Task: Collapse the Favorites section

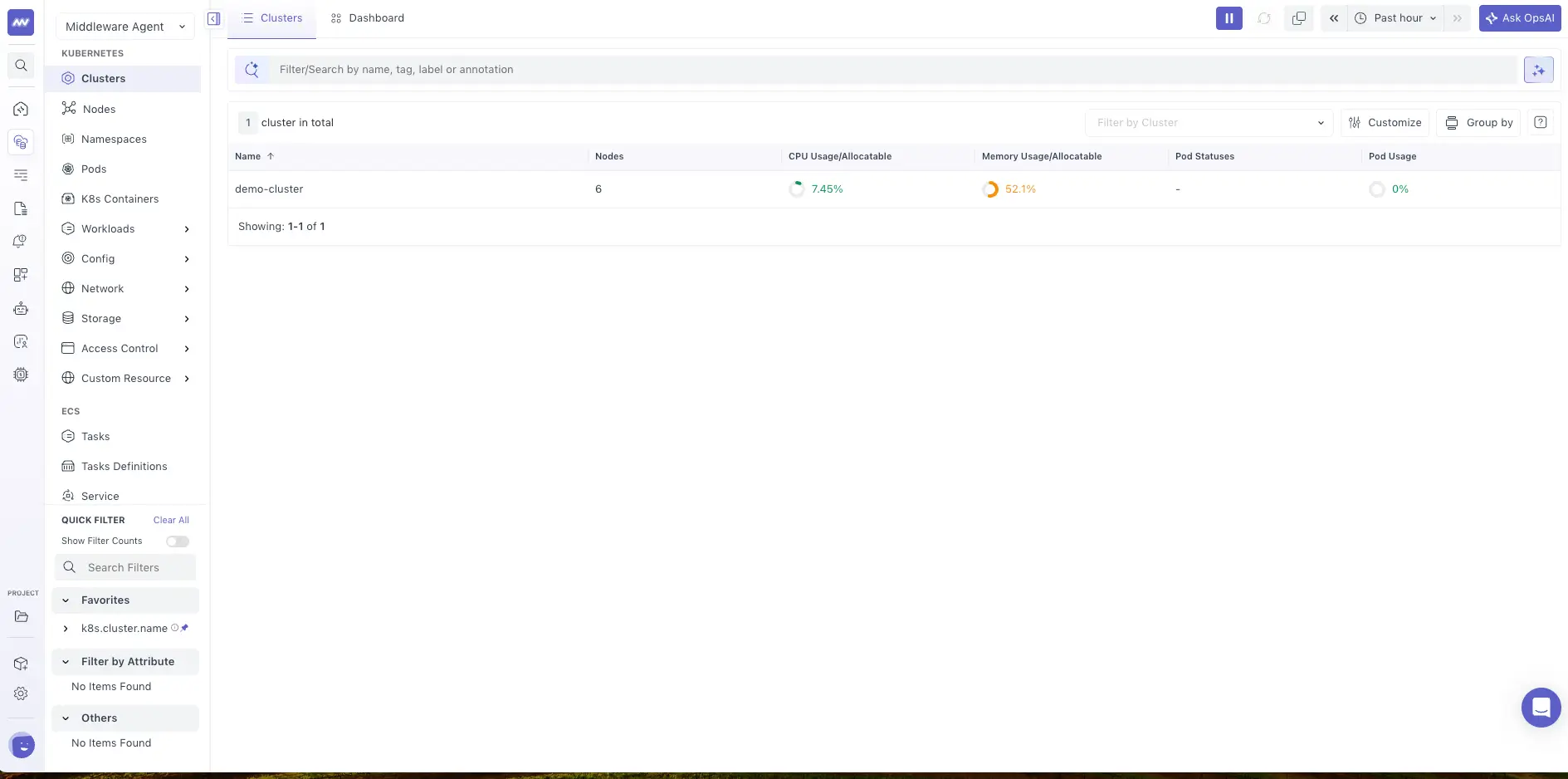Action: coord(125,600)
